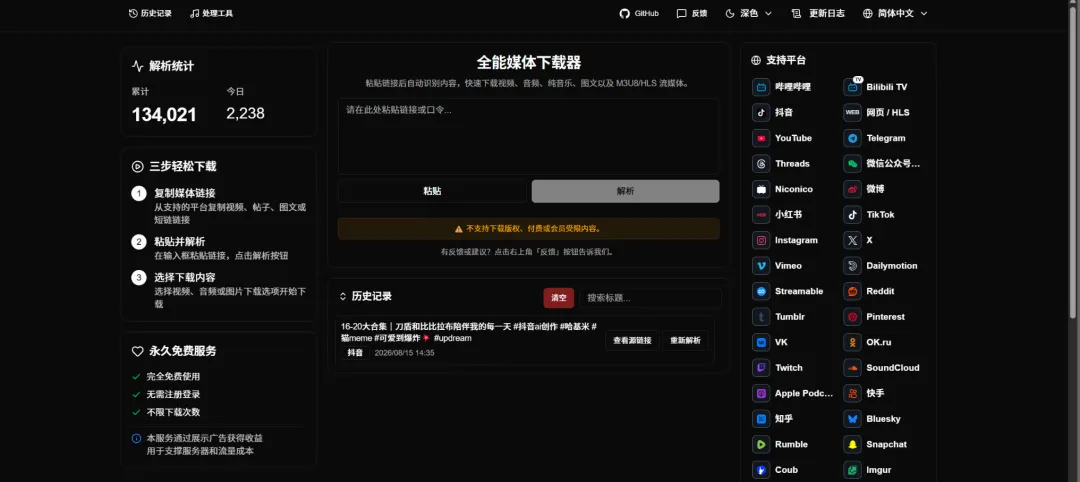Select the Niconico platform icon

click(761, 189)
